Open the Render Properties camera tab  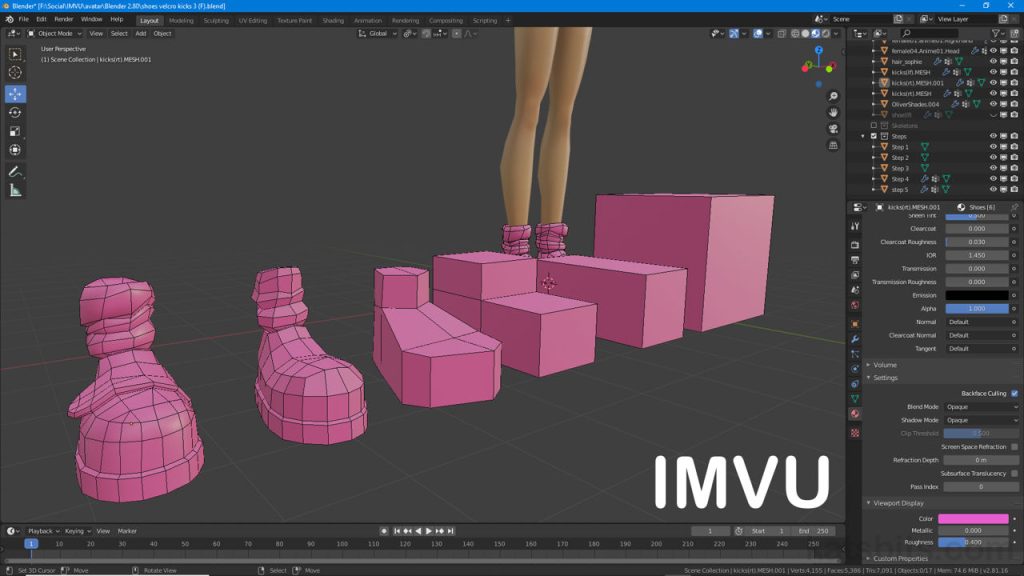click(x=855, y=246)
